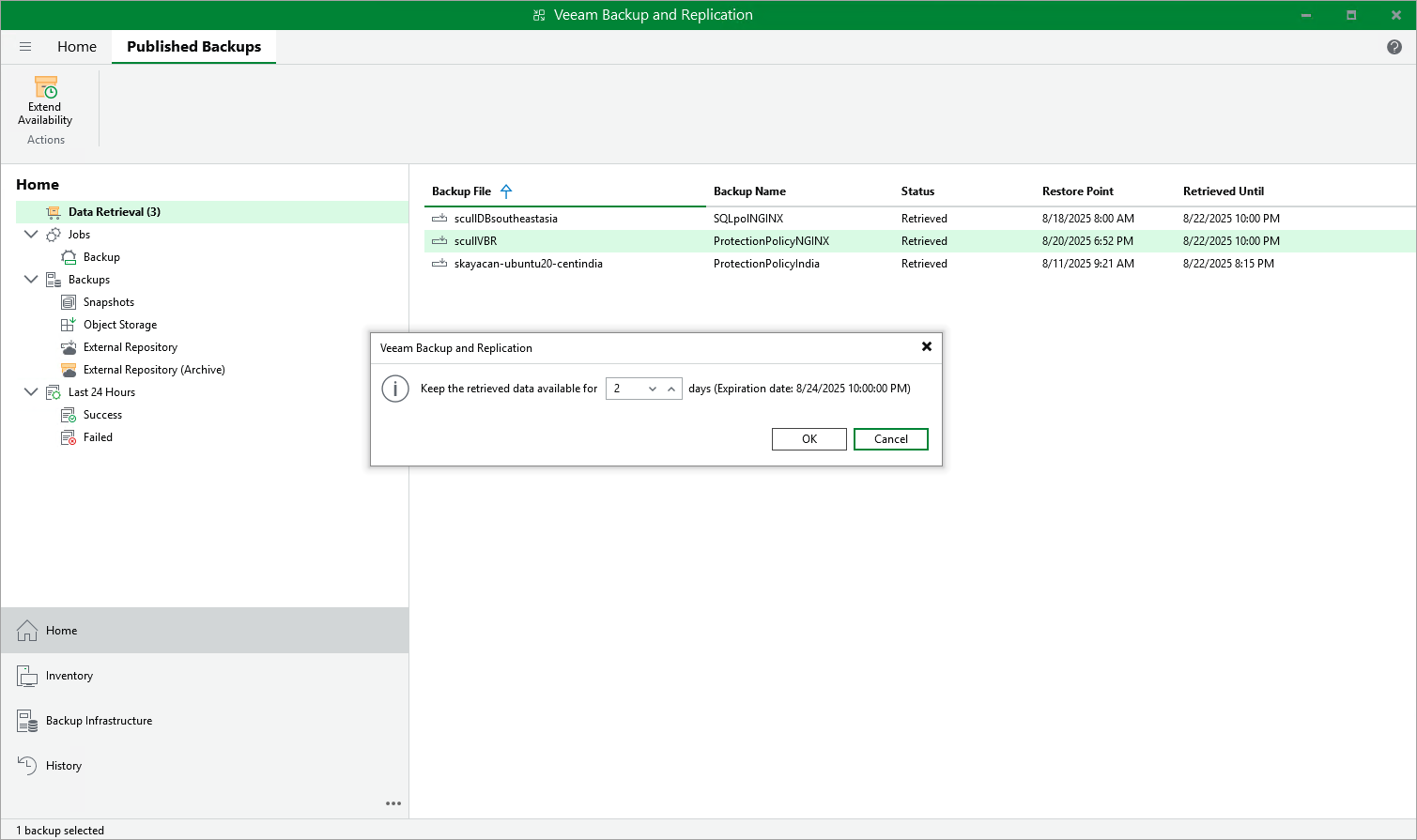Viewport: 1417px width, 840px height.
Task: Open the Backup Infrastructure view
Action: coord(205,721)
